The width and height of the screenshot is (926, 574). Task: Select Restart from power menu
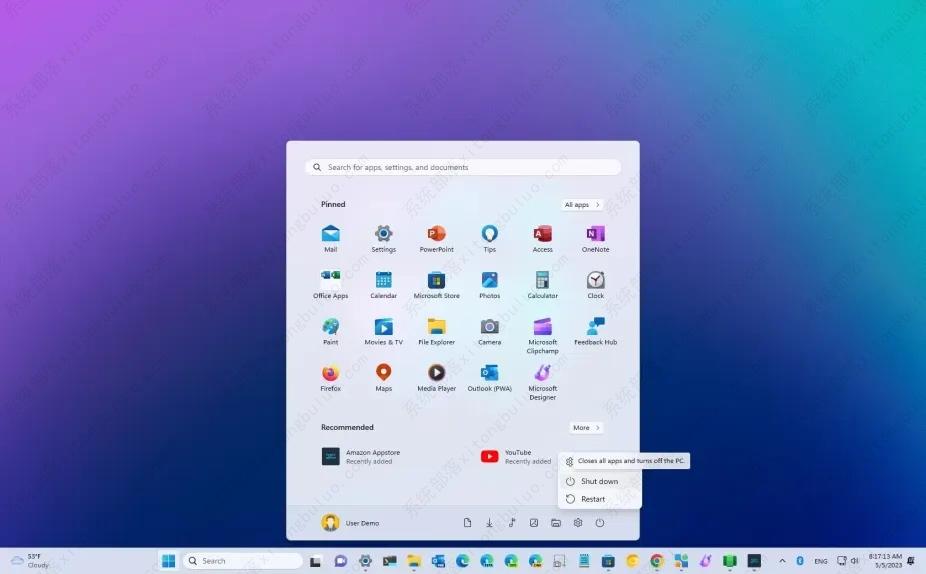click(599, 499)
